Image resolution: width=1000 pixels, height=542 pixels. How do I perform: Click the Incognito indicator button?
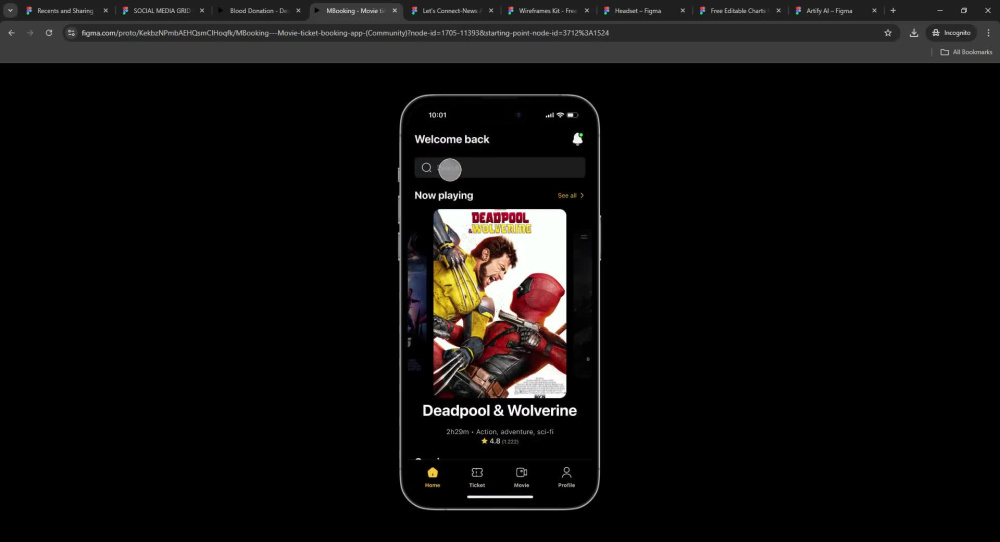[x=951, y=33]
